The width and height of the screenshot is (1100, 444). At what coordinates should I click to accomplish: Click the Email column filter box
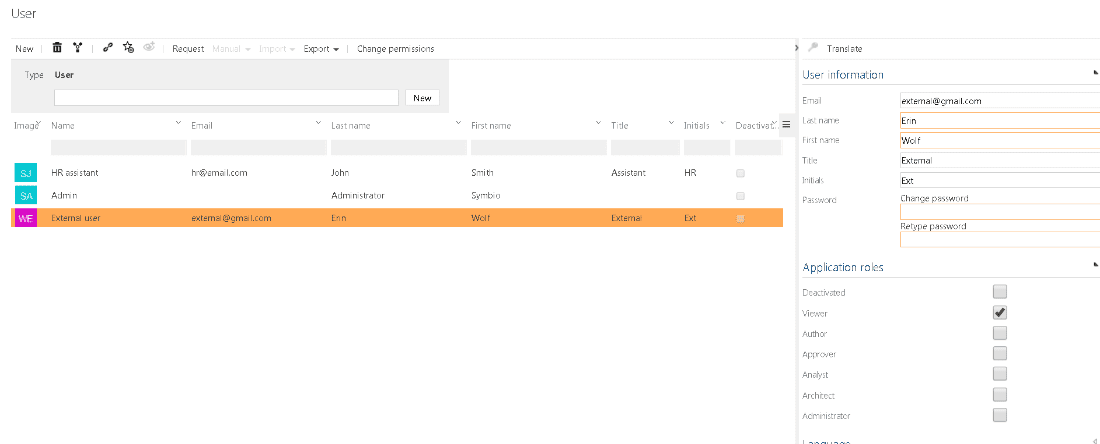coord(259,147)
